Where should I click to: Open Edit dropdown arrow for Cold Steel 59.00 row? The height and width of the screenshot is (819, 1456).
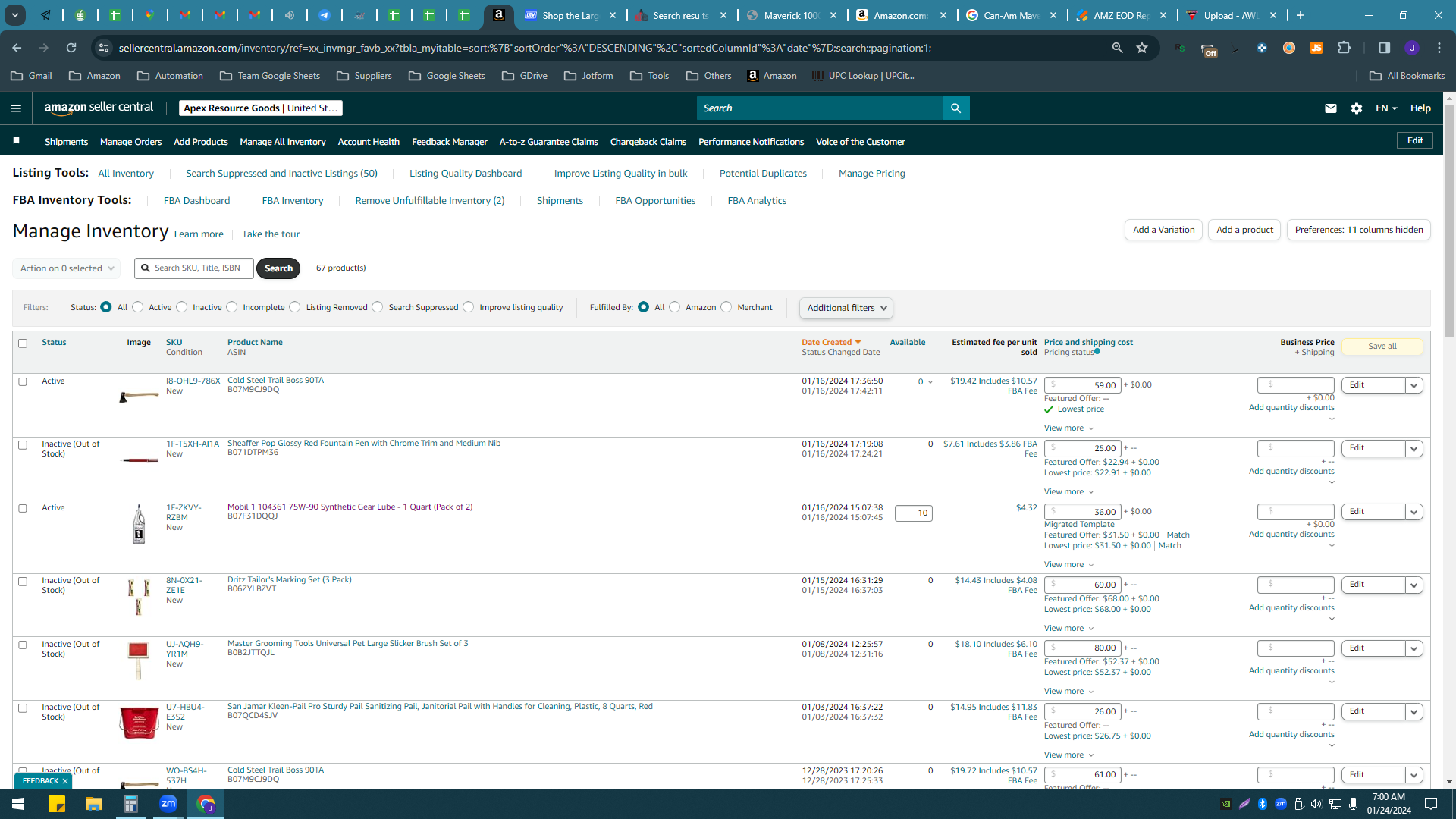pyautogui.click(x=1414, y=385)
